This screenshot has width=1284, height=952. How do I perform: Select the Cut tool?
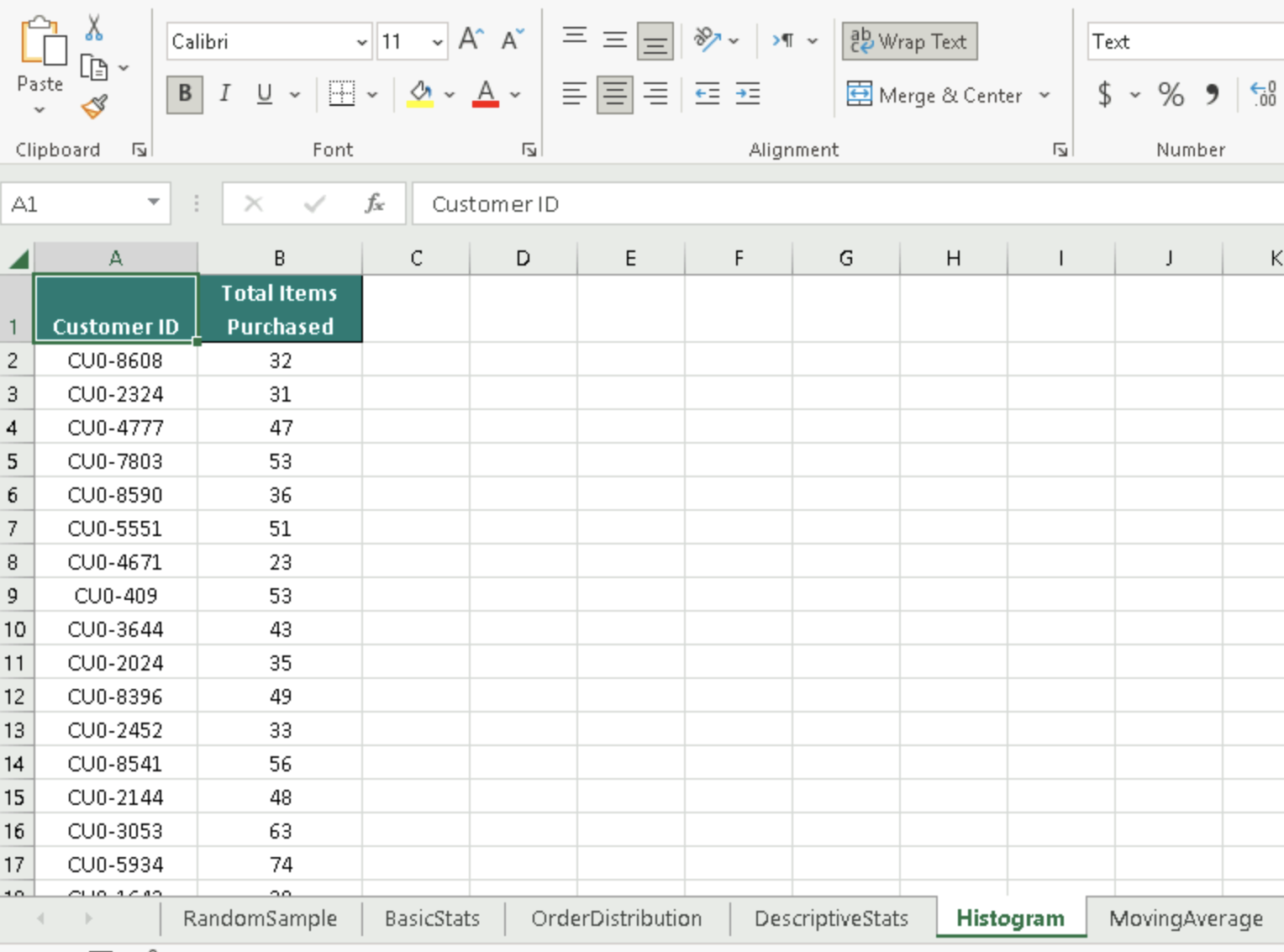[x=94, y=28]
